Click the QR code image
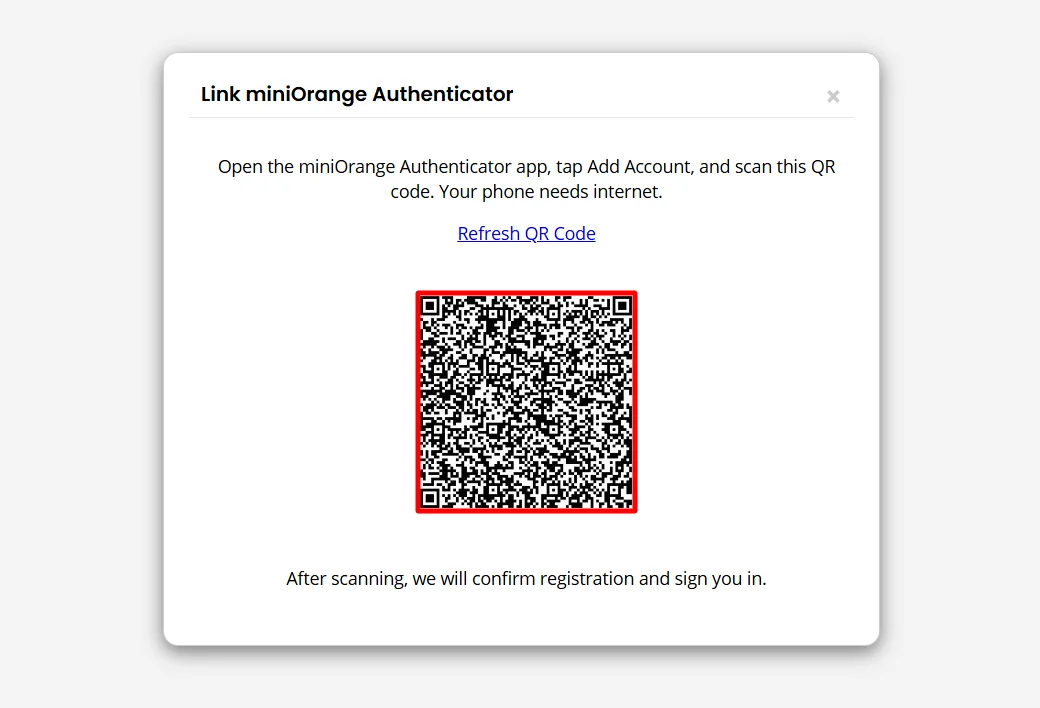This screenshot has width=1040, height=708. click(x=526, y=401)
